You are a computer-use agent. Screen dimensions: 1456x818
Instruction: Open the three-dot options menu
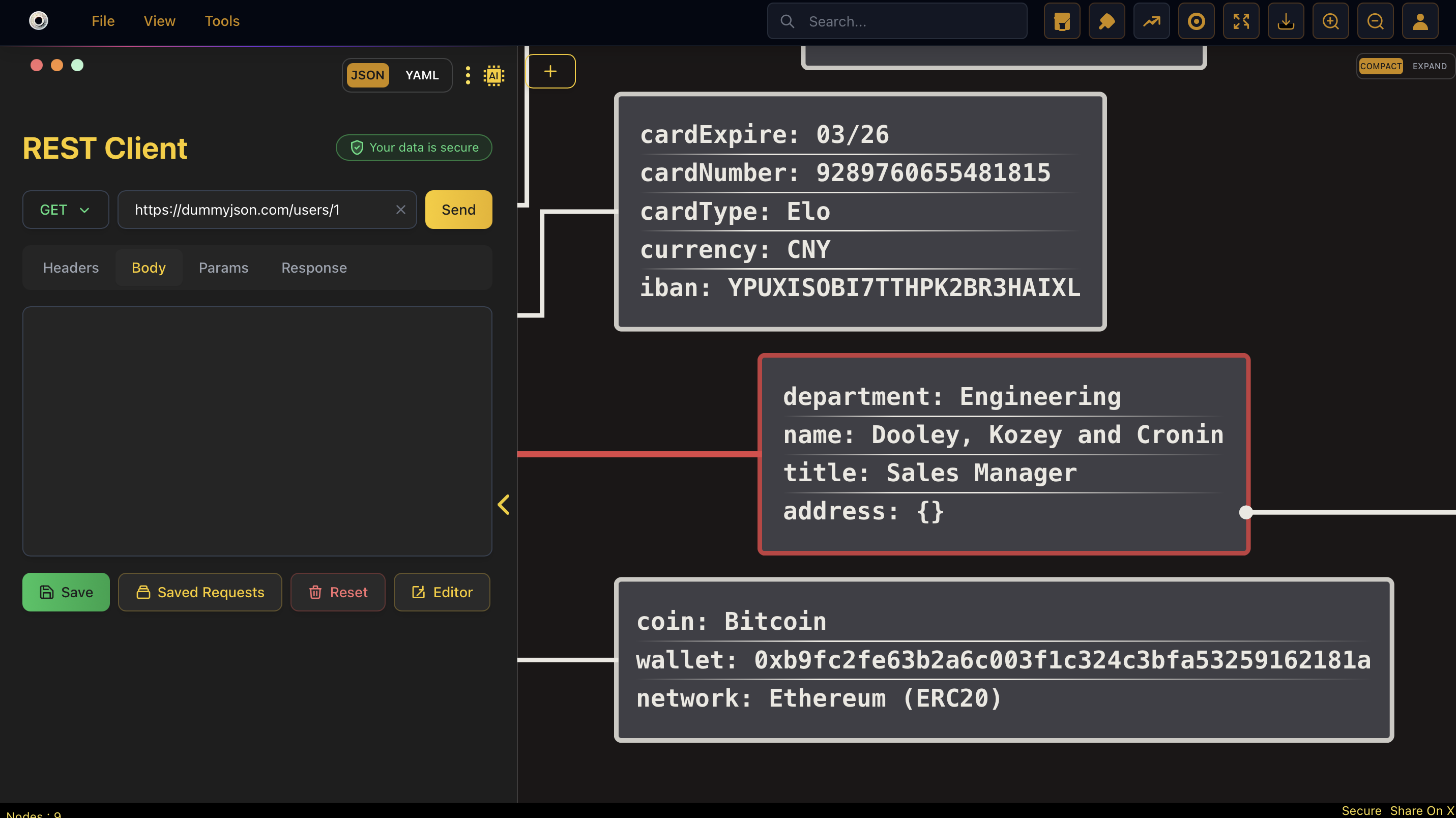coord(468,75)
